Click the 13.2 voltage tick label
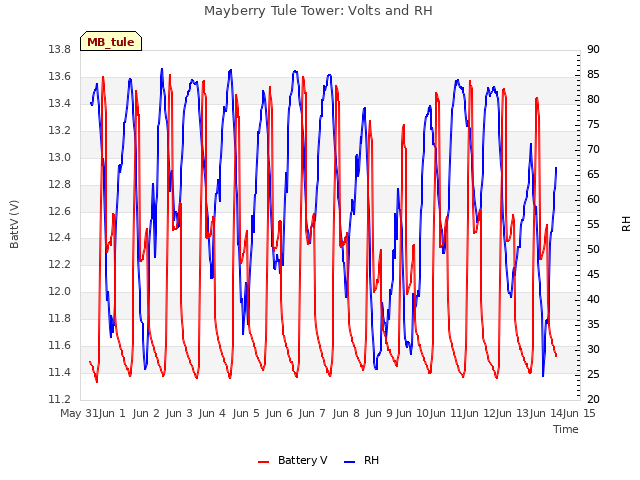 60,130
